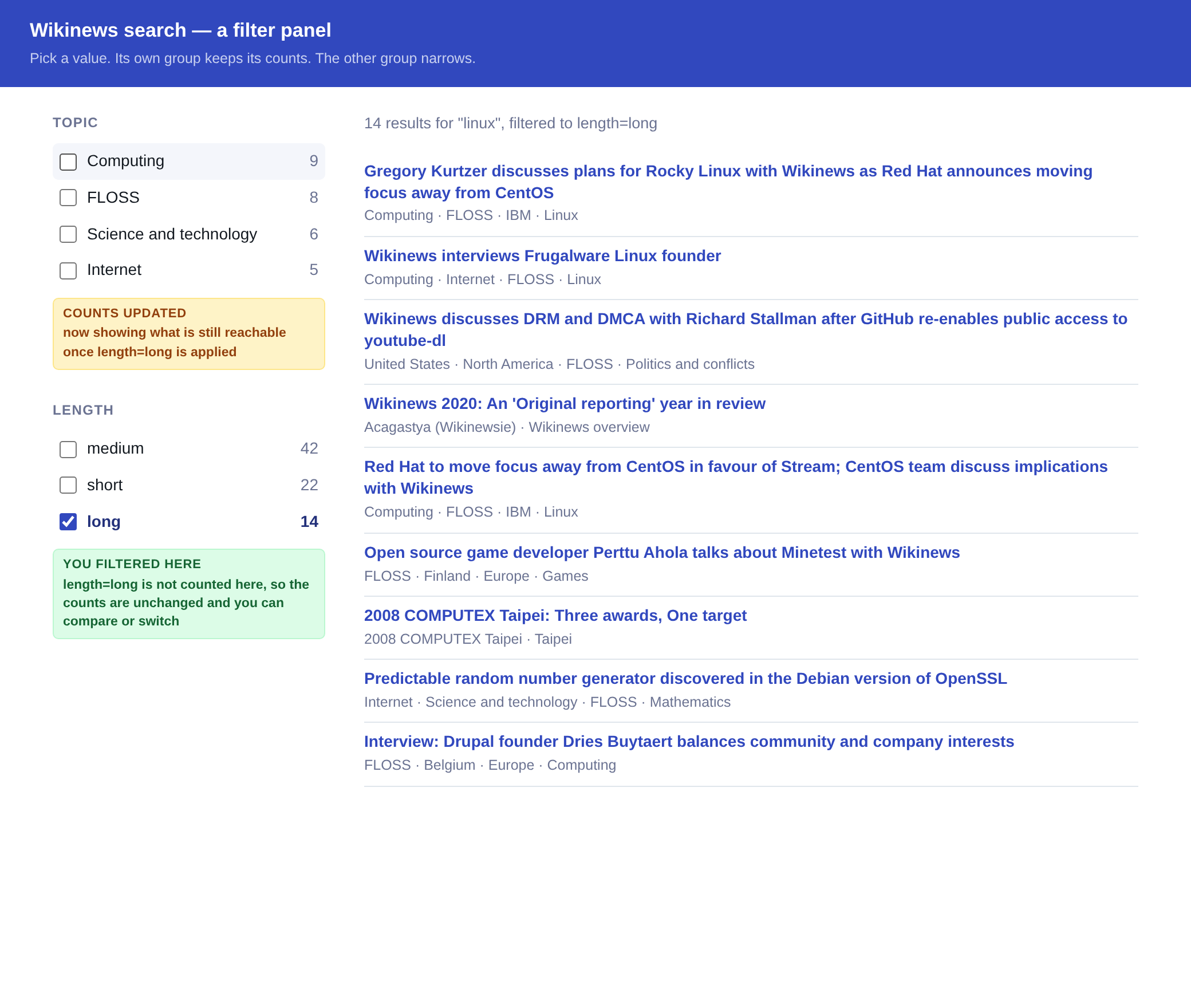The image size is (1191, 1008).
Task: Click the count 5 beside Internet
Action: click(314, 270)
